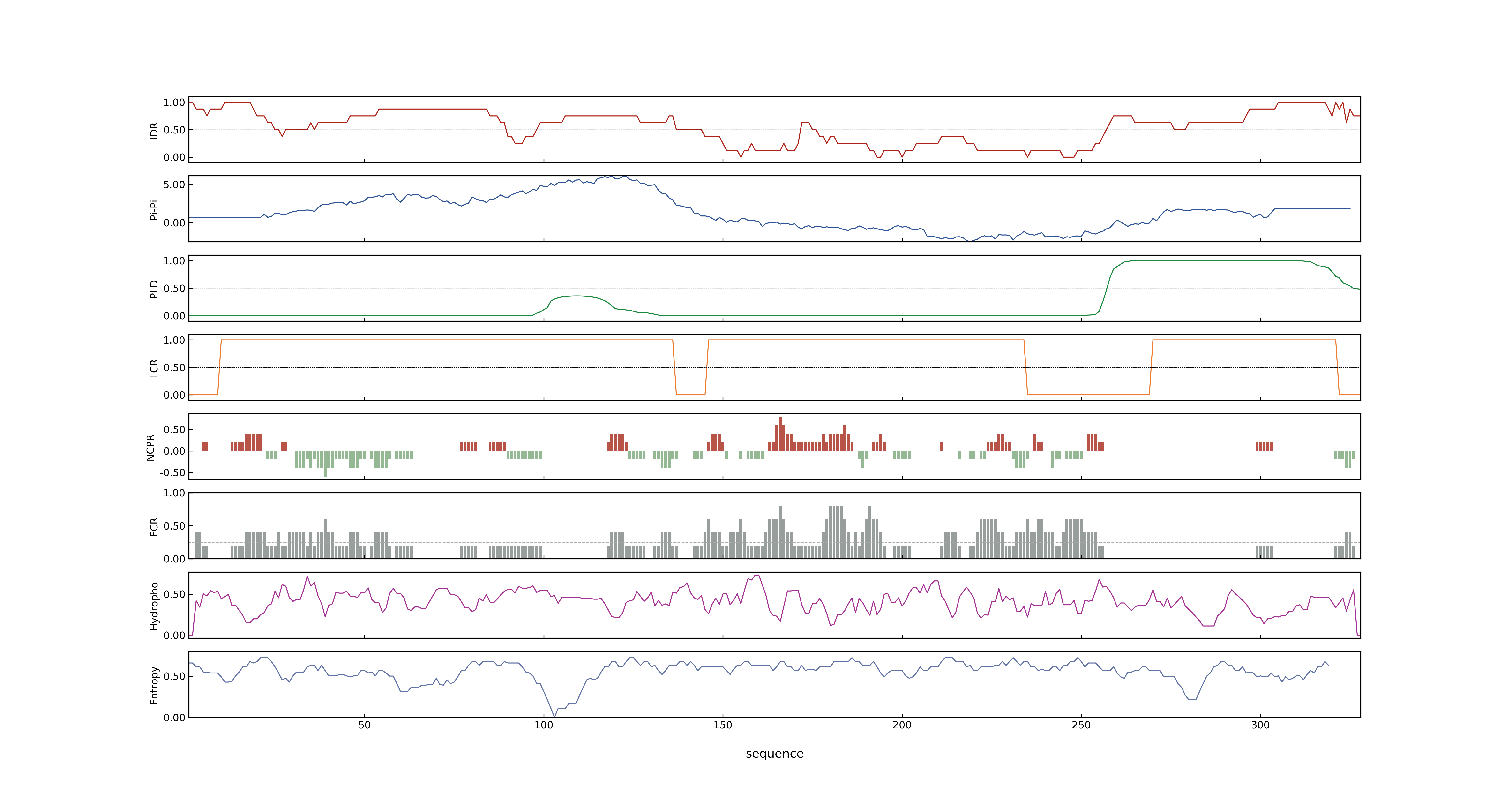1512x806 pixels.
Task: Click the 0.00 tick of the NCPR panel
Action: (174, 451)
